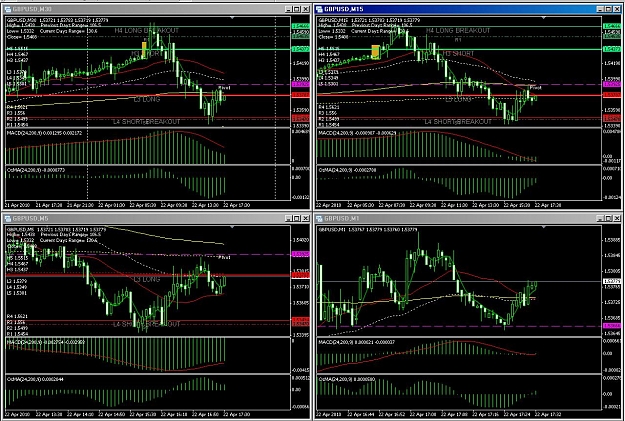Viewport: 625px width, 421px height.
Task: Grab the chart shift triangle in M15 chart
Action: [x=544, y=18]
